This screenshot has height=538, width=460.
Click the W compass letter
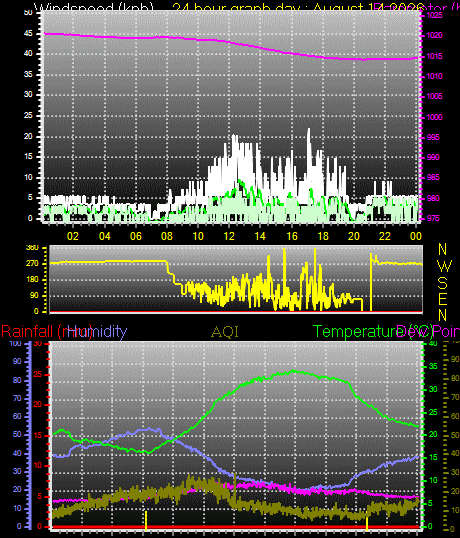pos(445,266)
